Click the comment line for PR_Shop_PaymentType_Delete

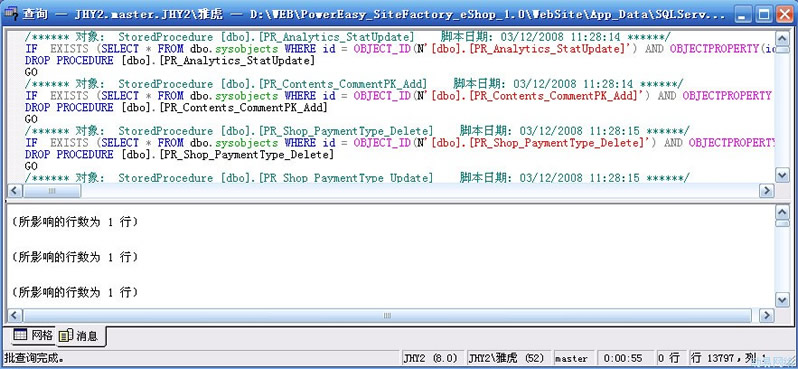pyautogui.click(x=357, y=131)
